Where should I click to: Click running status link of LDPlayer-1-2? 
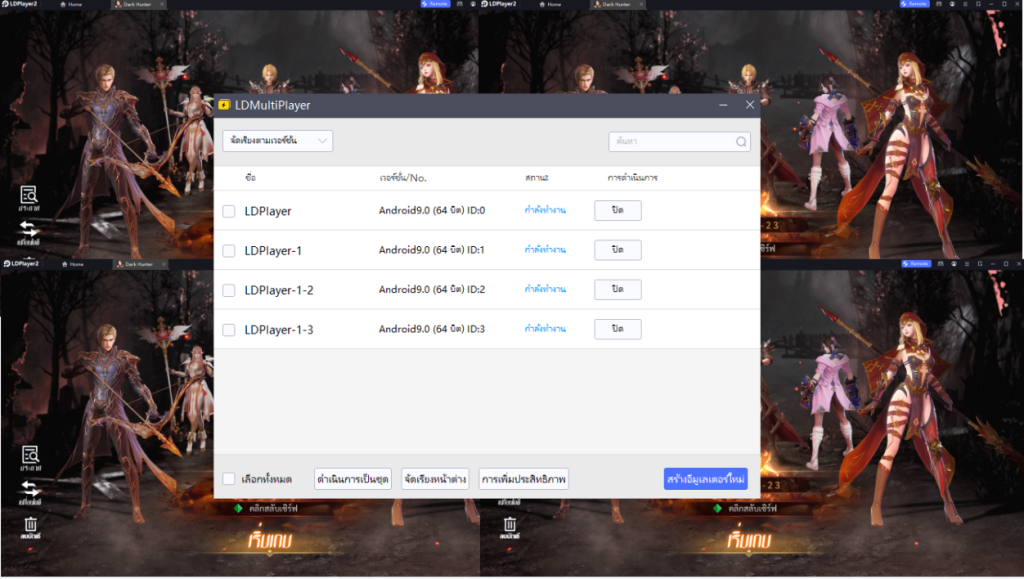[x=545, y=289]
